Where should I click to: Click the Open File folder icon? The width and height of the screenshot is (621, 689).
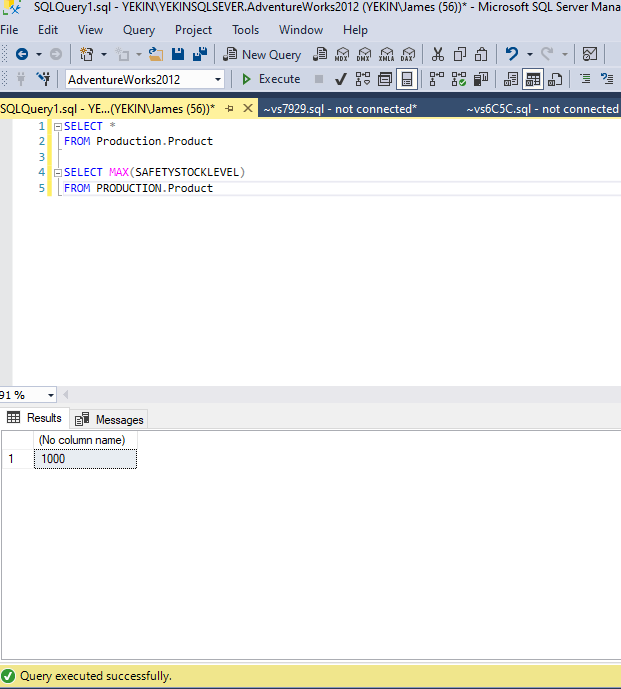[x=156, y=54]
